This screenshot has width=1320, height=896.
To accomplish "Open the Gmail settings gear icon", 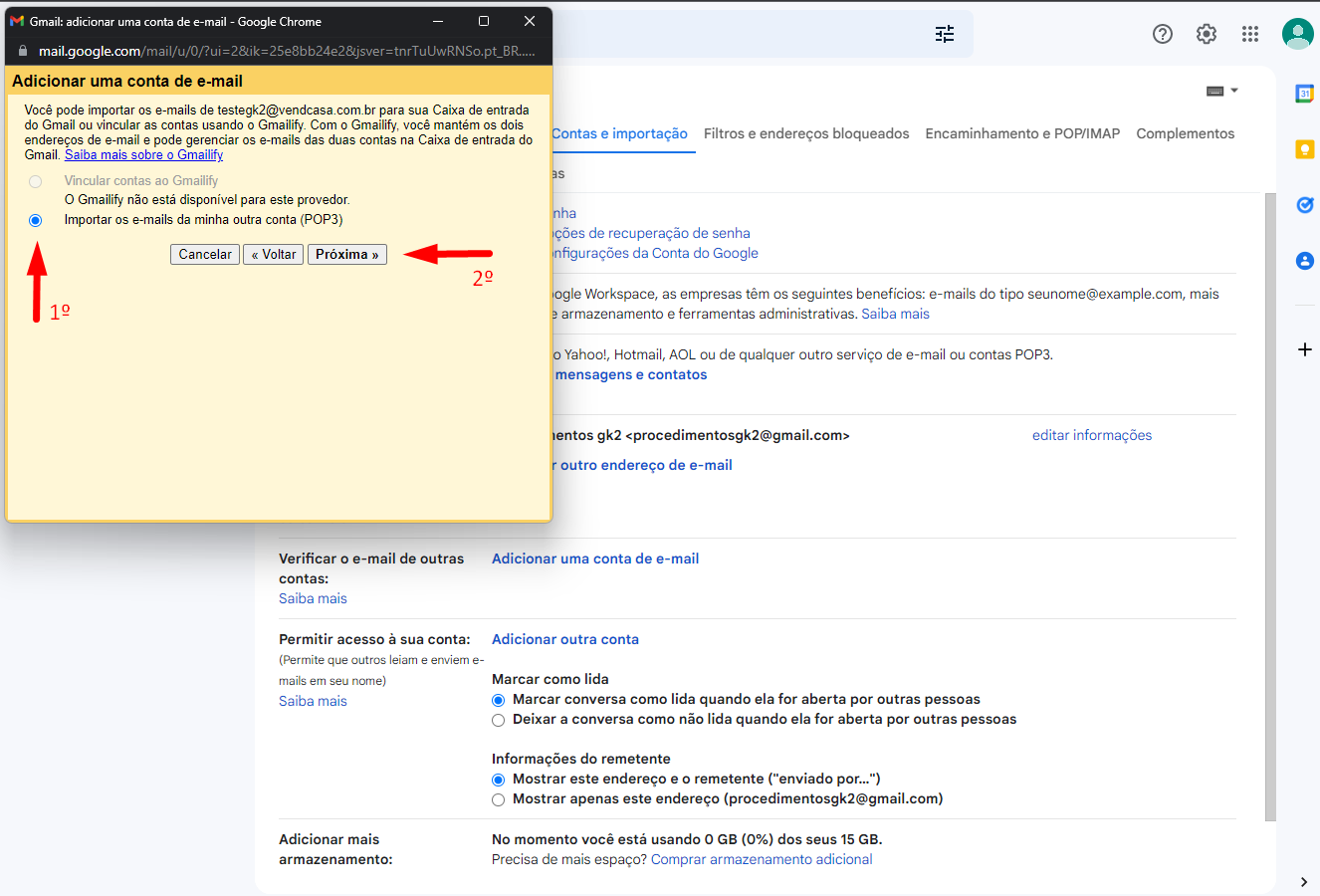I will pyautogui.click(x=1207, y=34).
